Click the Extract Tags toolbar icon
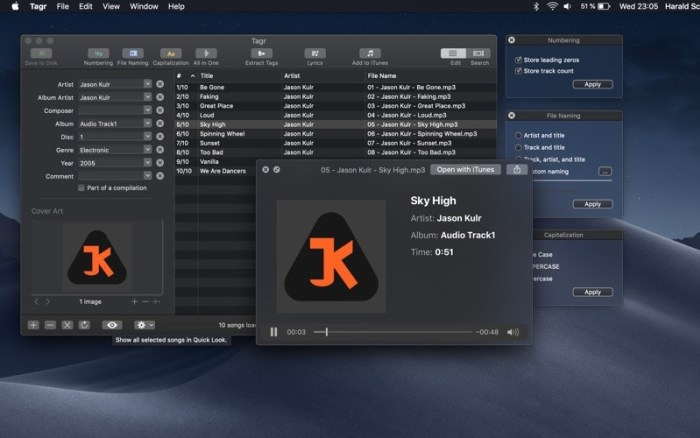Screen dimensions: 700x438 pyautogui.click(x=261, y=53)
